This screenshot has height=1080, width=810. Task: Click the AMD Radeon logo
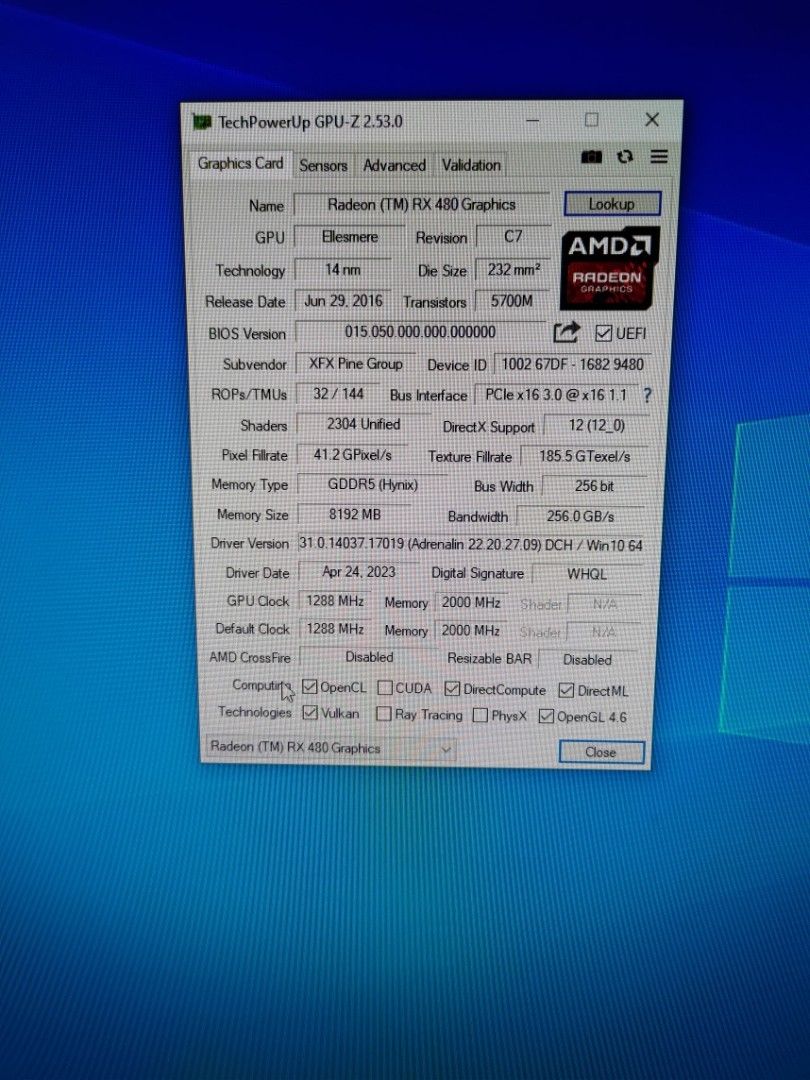point(609,268)
